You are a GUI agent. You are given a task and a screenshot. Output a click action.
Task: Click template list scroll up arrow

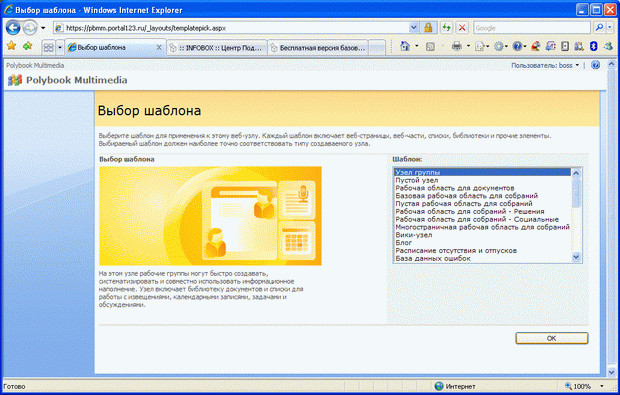tap(576, 173)
